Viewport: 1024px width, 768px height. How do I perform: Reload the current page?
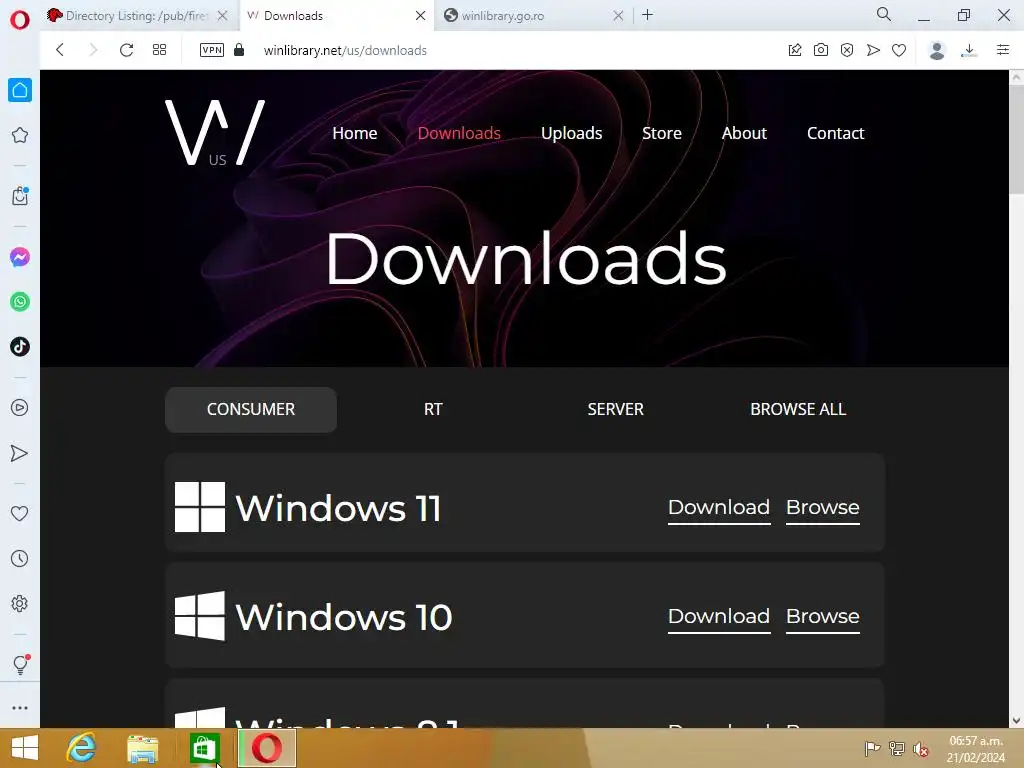pyautogui.click(x=126, y=50)
